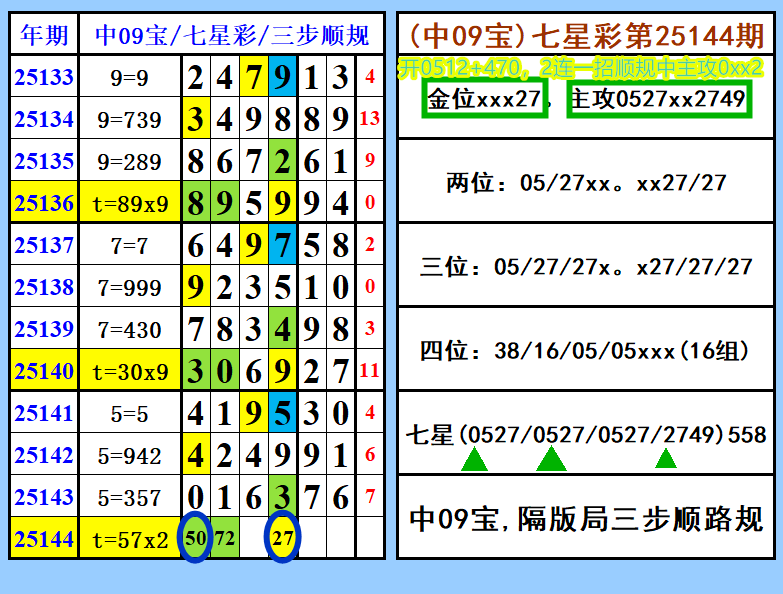Click the blue-circled 50 in row 25144

click(x=195, y=538)
